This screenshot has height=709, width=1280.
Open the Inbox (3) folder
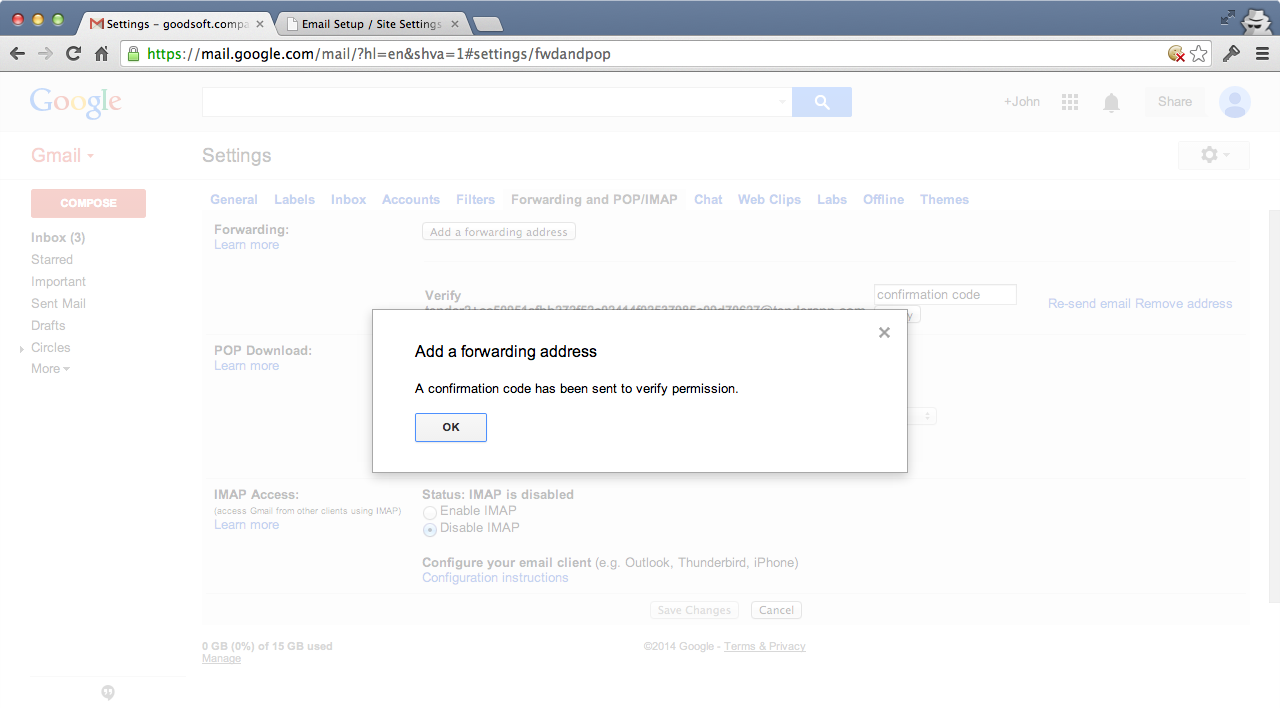pos(58,237)
